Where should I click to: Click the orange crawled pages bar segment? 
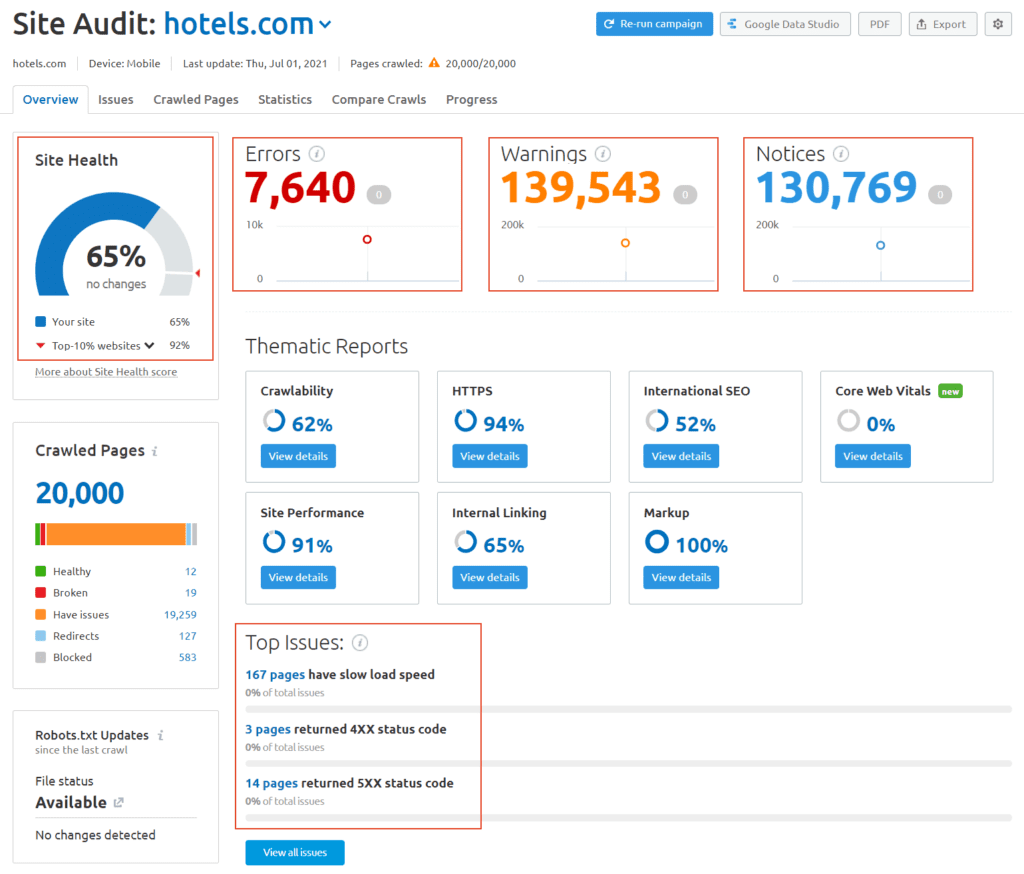tap(116, 534)
